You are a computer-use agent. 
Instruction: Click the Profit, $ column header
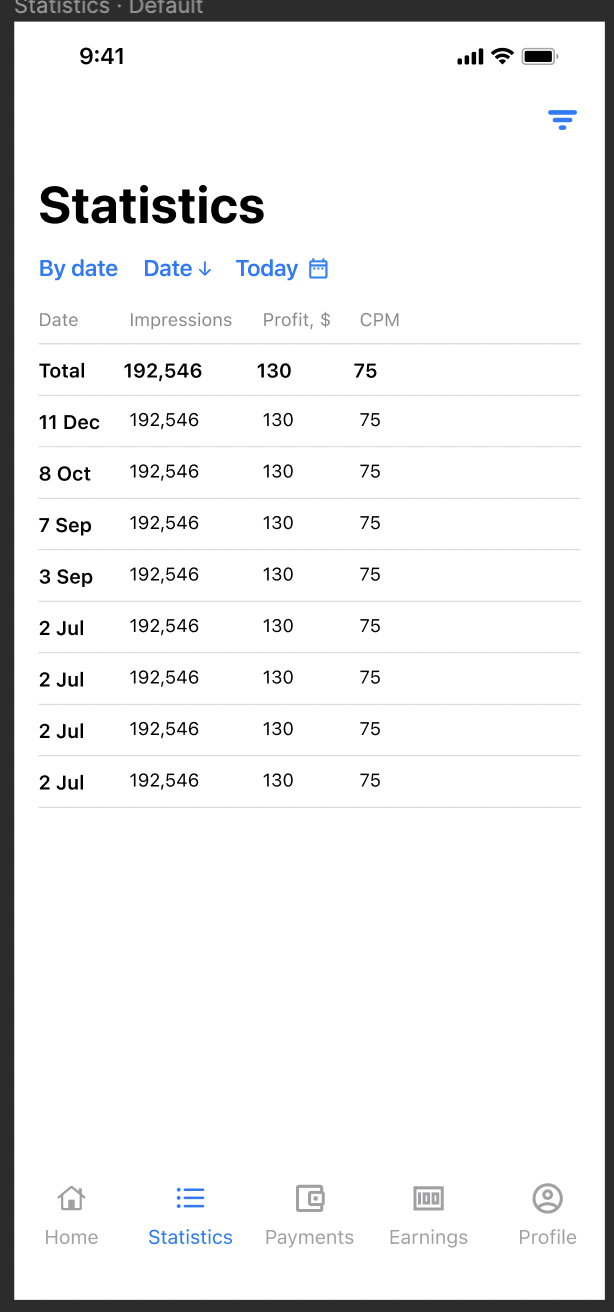(x=296, y=320)
